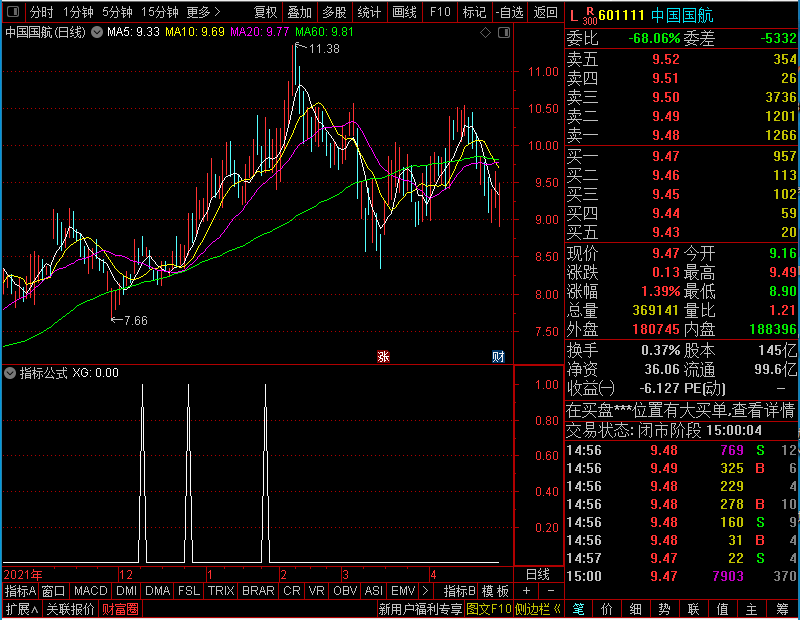Select the 细 detail tab

635,609
